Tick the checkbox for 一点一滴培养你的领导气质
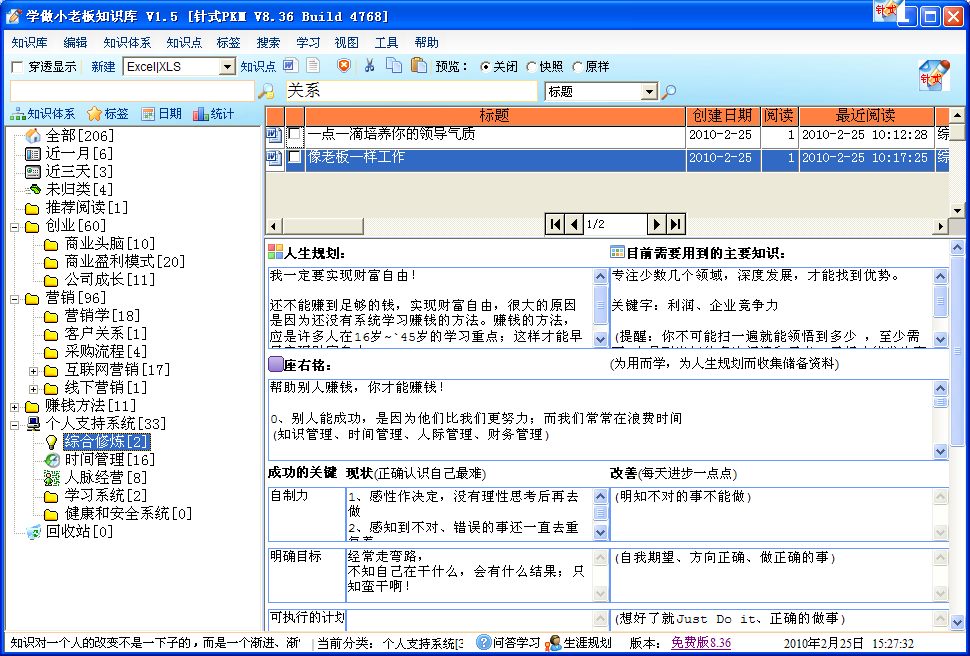This screenshot has height=656, width=970. click(295, 134)
